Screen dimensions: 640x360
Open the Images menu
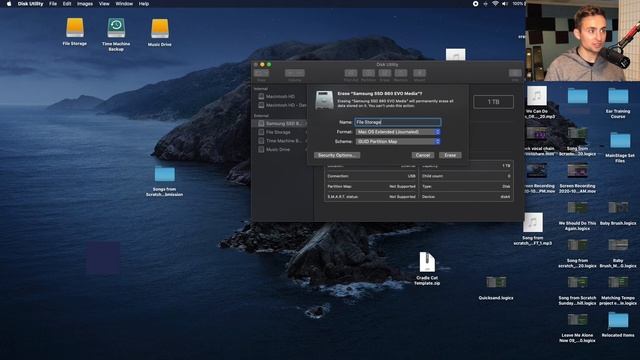pyautogui.click(x=85, y=4)
